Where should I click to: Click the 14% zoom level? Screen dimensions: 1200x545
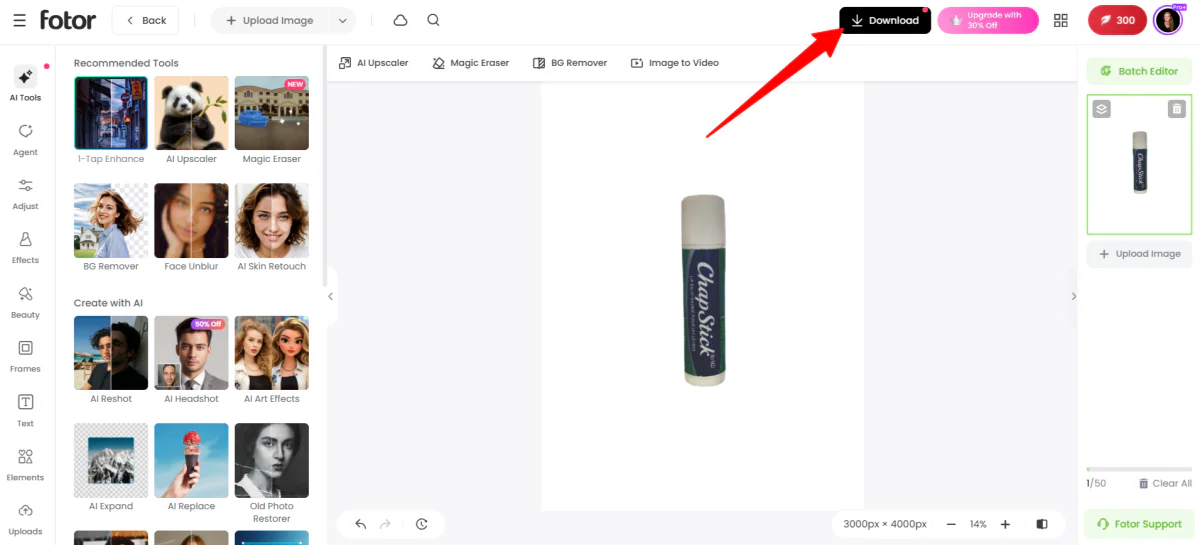point(978,524)
